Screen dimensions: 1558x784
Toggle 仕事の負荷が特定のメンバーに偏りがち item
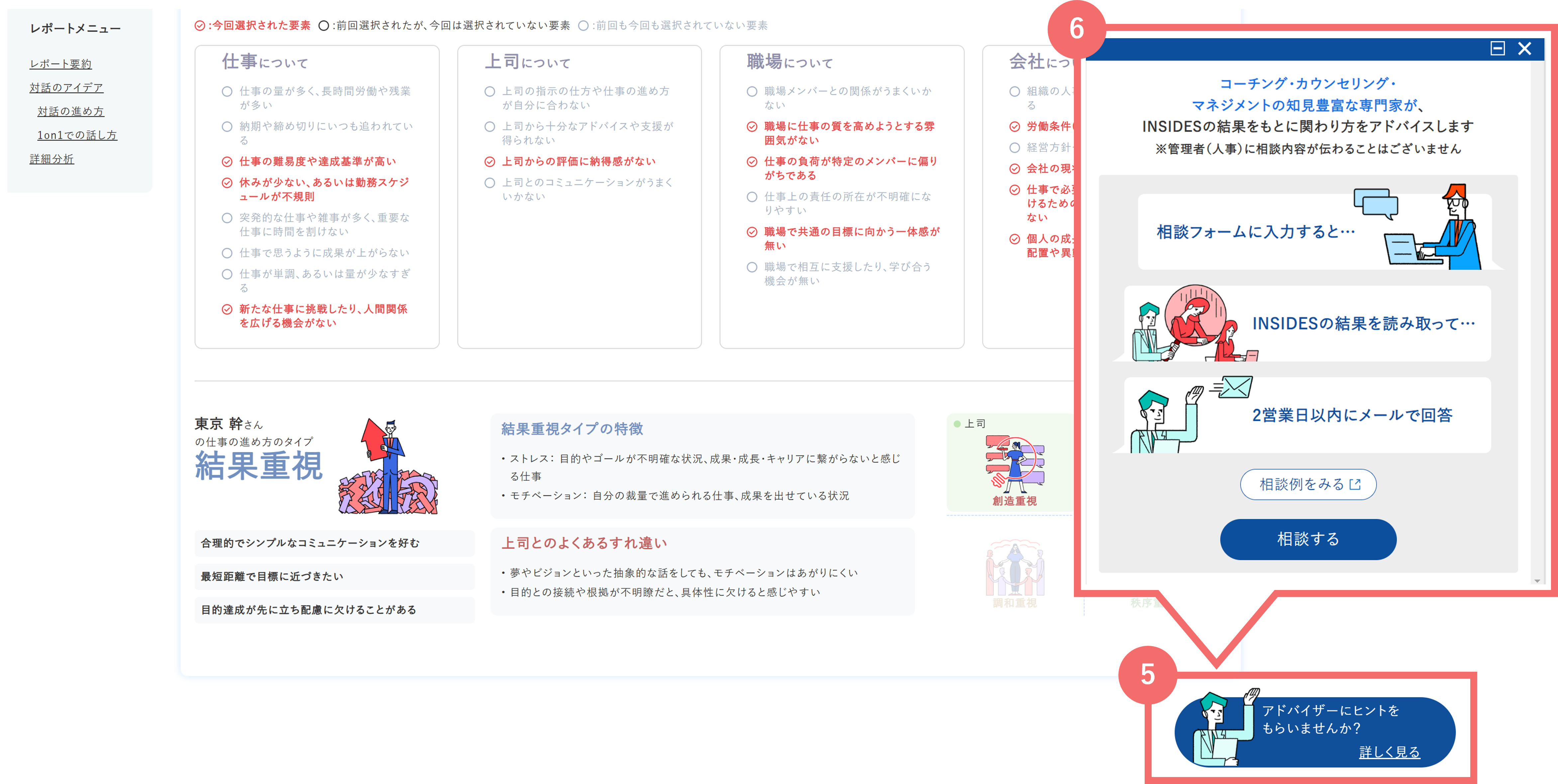(x=843, y=167)
